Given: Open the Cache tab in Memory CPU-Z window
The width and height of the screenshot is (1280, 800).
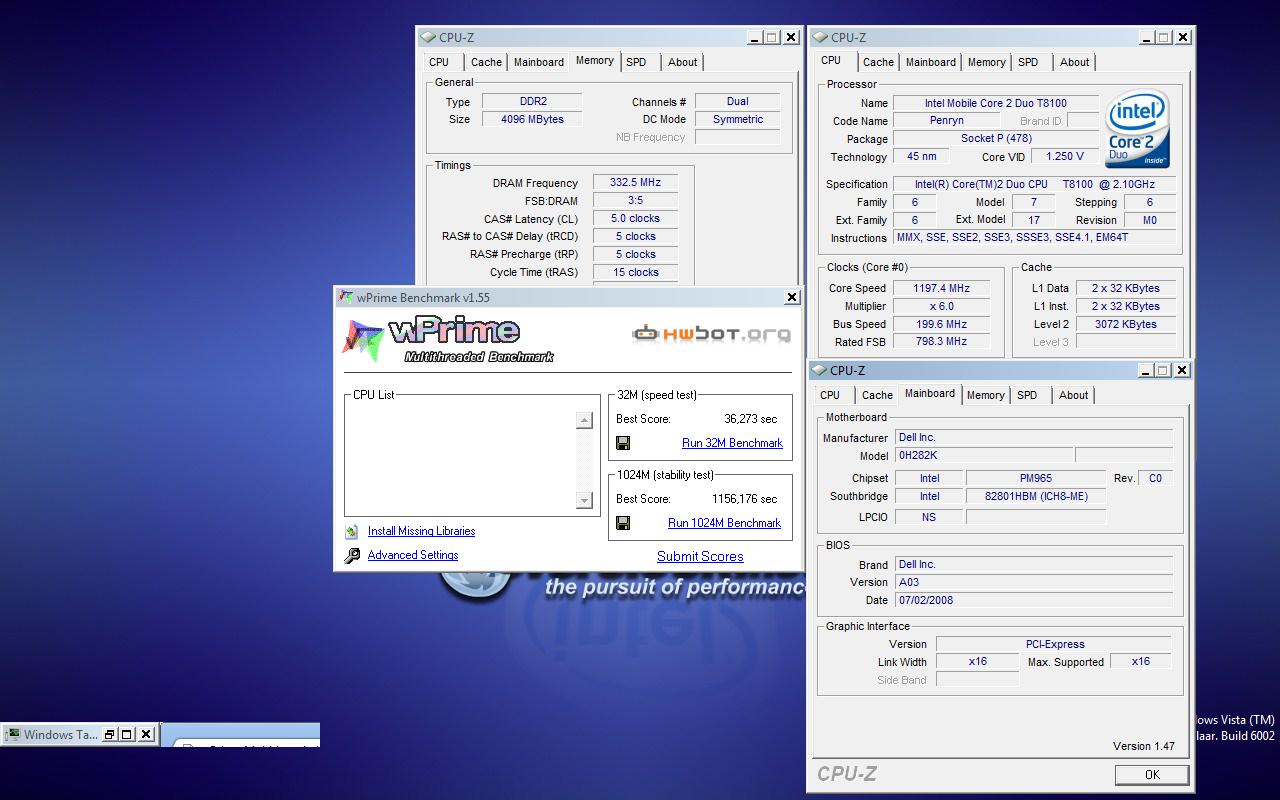Looking at the screenshot, I should (486, 62).
